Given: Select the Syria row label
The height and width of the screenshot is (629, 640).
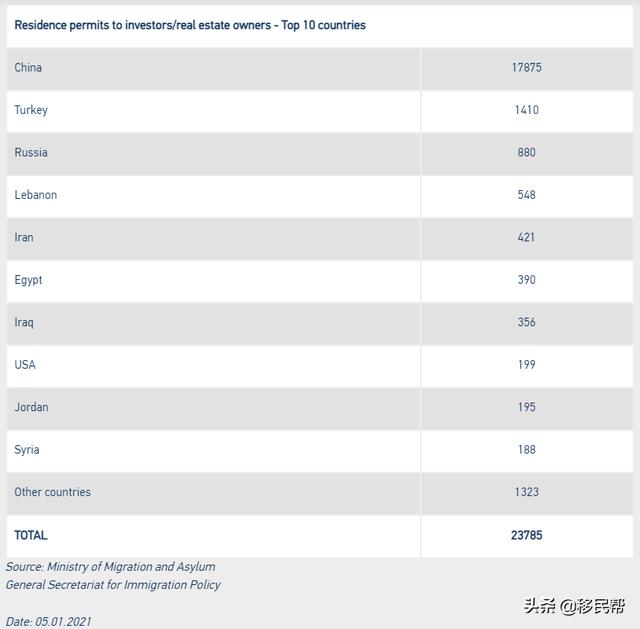Looking at the screenshot, I should click(x=27, y=450).
